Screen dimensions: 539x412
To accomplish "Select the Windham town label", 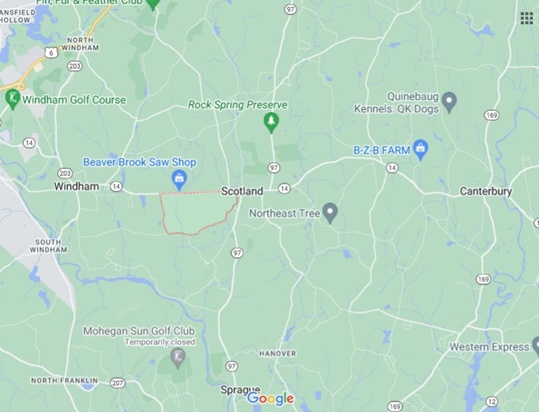I will [76, 186].
